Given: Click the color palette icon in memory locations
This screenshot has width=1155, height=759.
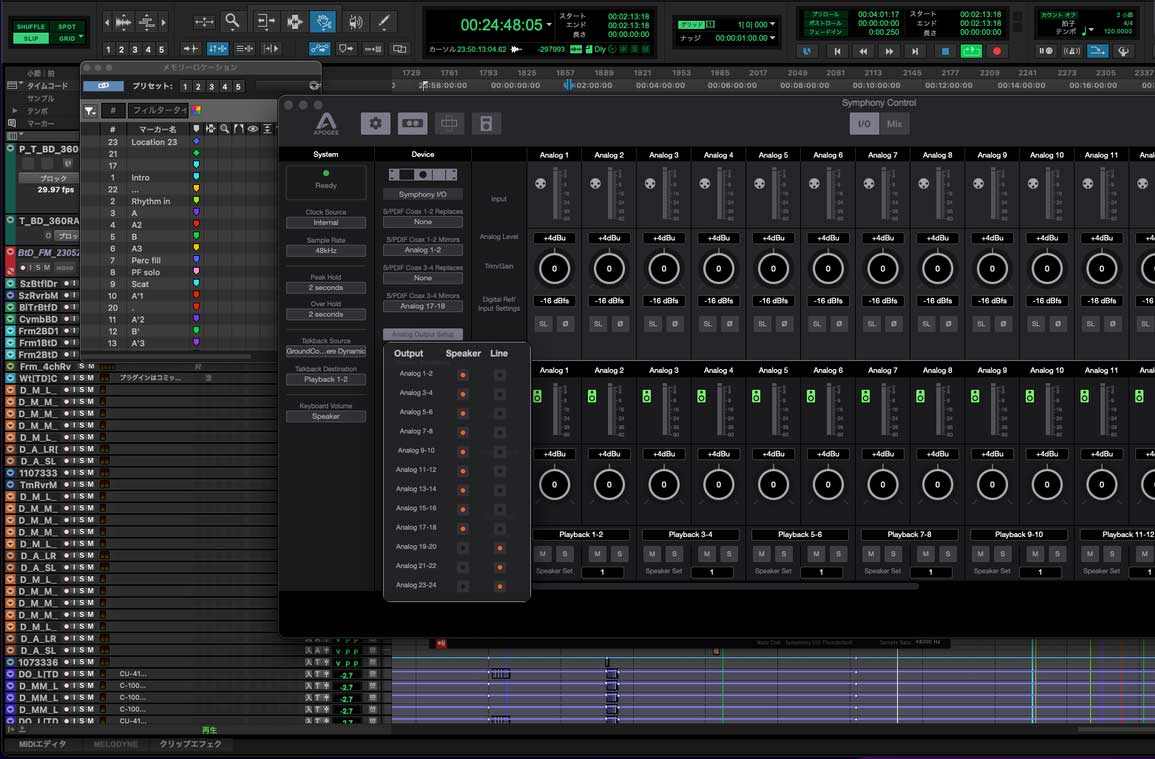Looking at the screenshot, I should coord(196,111).
